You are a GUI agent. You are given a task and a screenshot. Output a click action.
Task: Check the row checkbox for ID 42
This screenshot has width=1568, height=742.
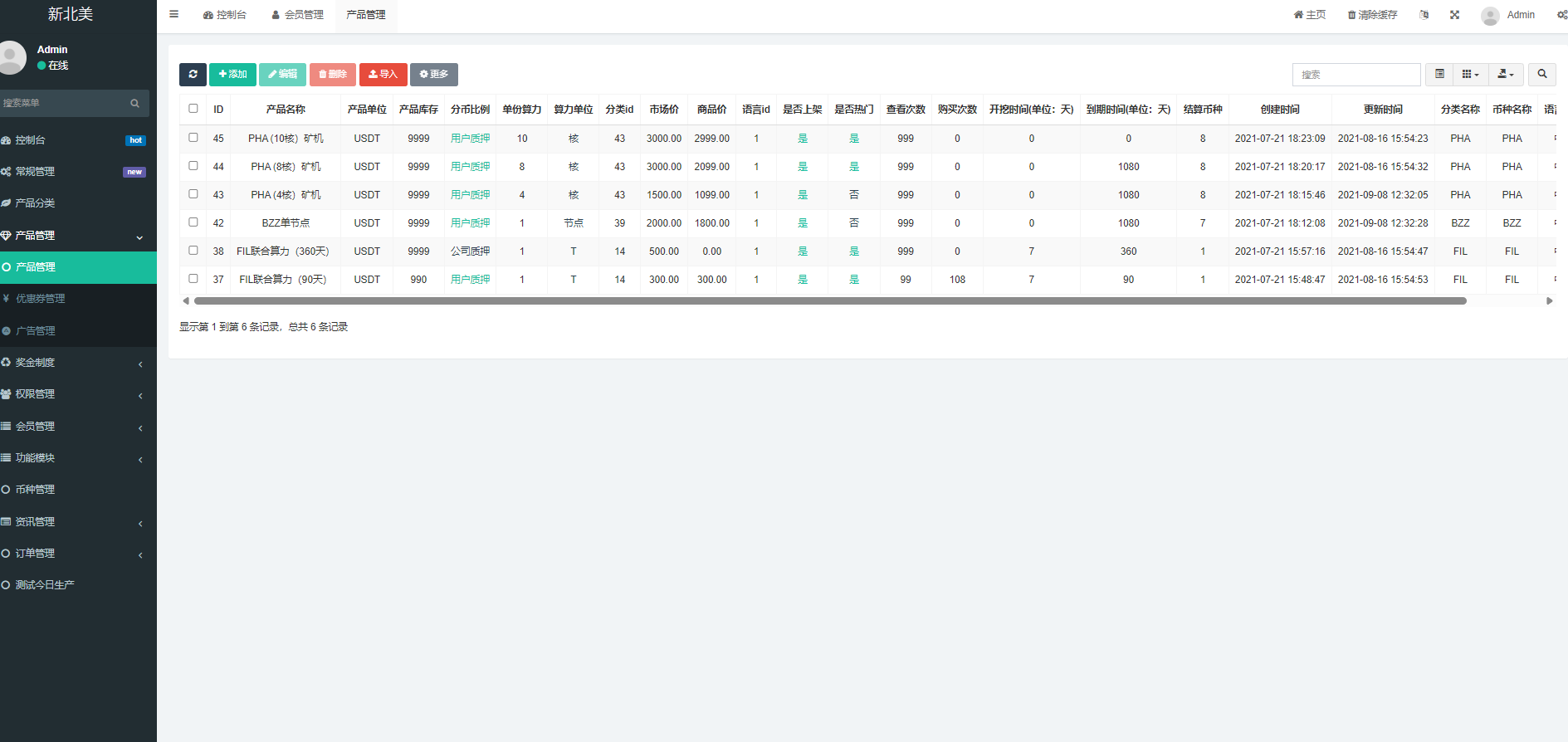[x=193, y=222]
